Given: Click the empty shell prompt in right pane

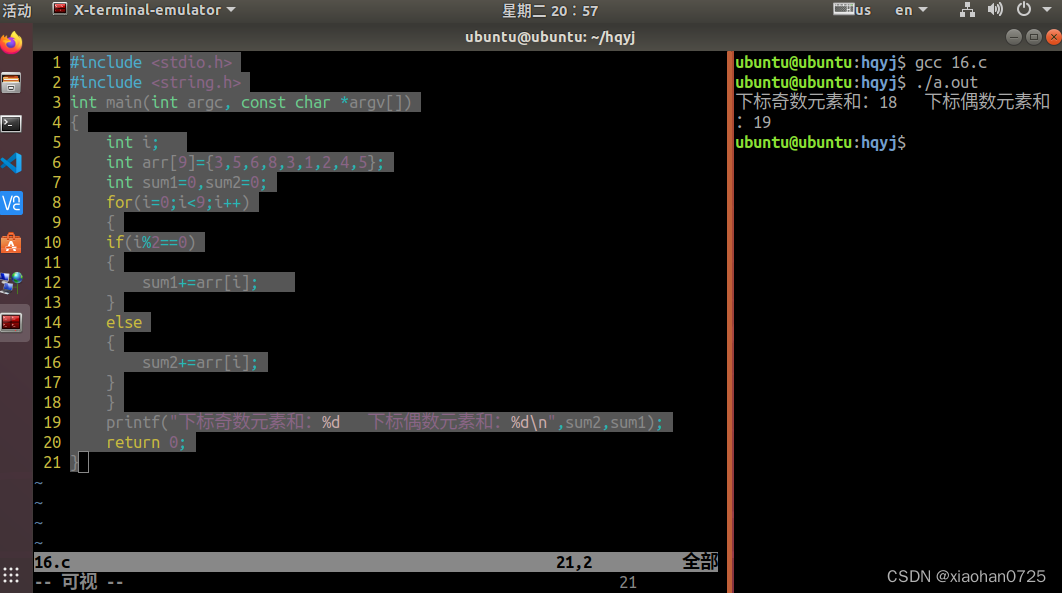Looking at the screenshot, I should point(820,143).
